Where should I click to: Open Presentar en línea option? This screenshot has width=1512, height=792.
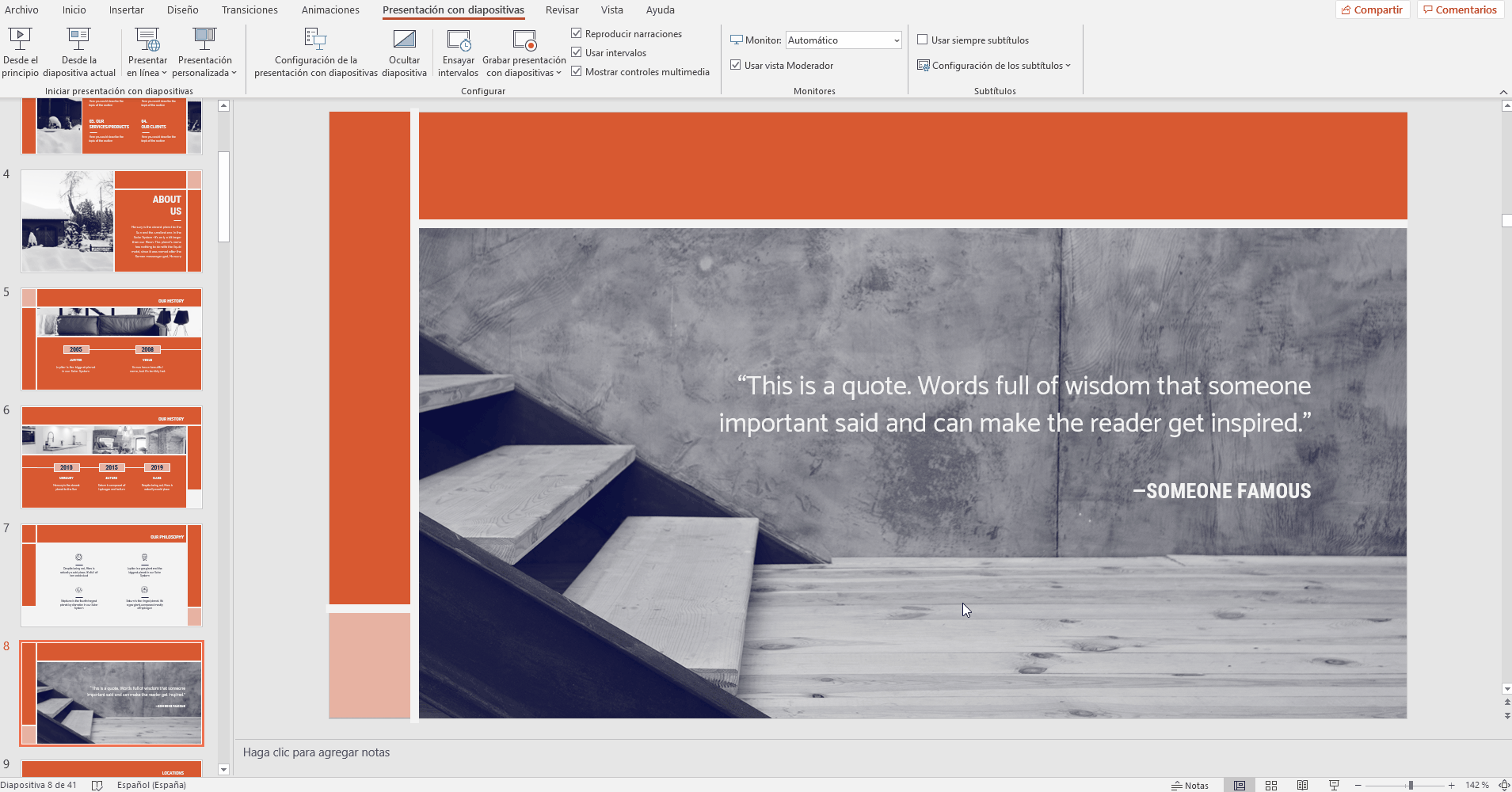[x=147, y=52]
